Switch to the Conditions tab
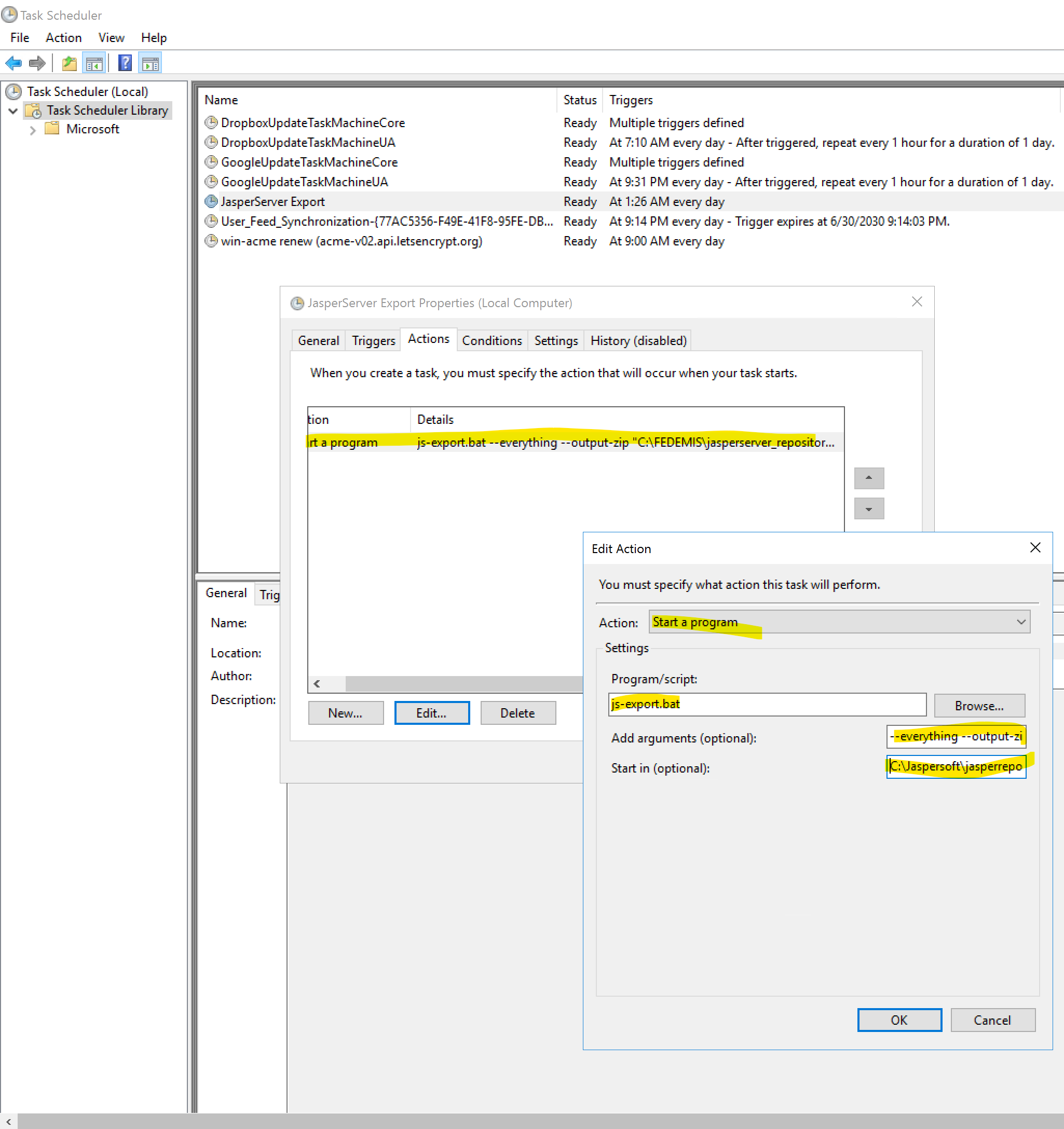This screenshot has width=1064, height=1129. 492,341
